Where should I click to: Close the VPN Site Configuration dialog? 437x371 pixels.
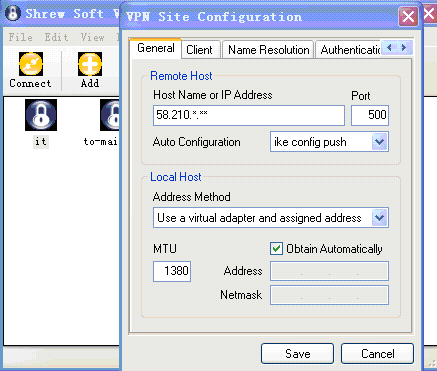(x=408, y=16)
